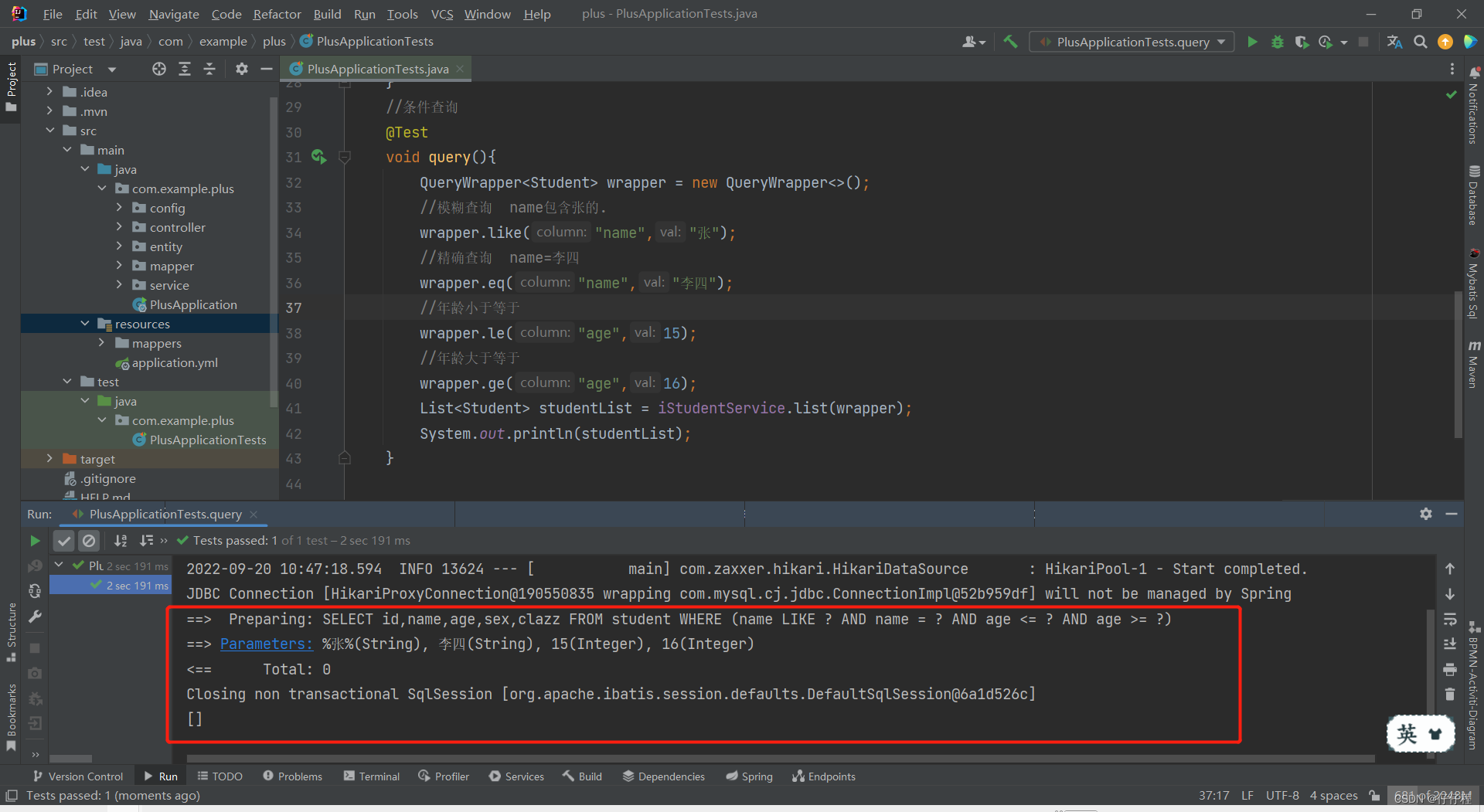The image size is (1484, 812).
Task: Close the PlusApplicationTests.query run tab
Action: pos(254,514)
